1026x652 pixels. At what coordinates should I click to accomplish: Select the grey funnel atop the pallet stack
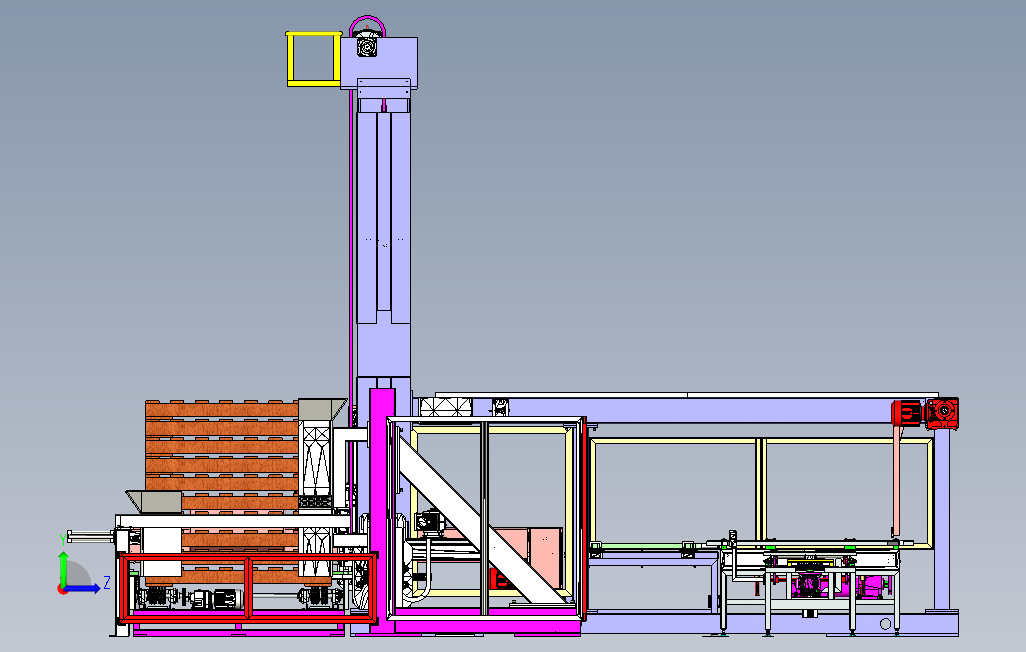tap(322, 410)
